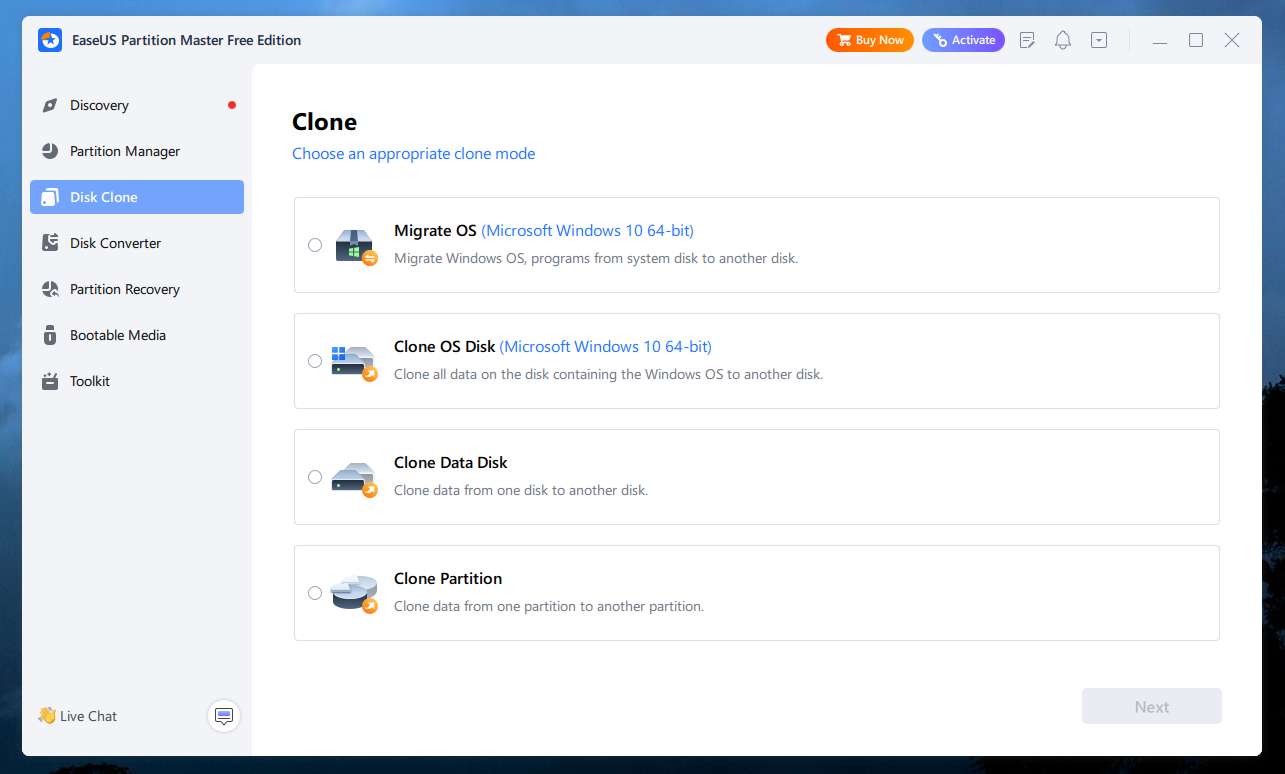Click the Toolkit briefcase icon
Screen dimensions: 1285x774
tap(50, 381)
